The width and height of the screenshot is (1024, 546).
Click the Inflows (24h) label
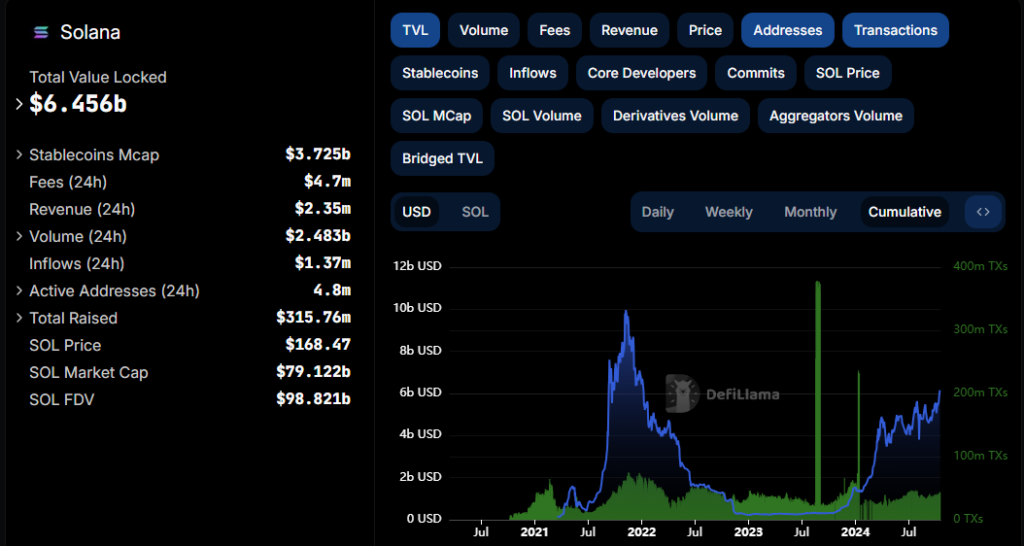click(76, 263)
